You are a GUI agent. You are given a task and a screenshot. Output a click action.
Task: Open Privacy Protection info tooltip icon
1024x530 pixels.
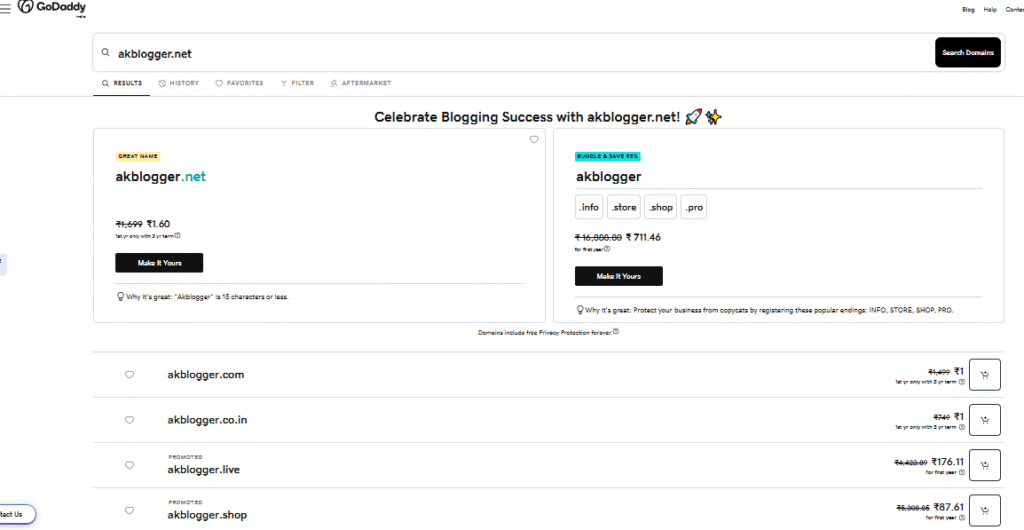coord(616,332)
